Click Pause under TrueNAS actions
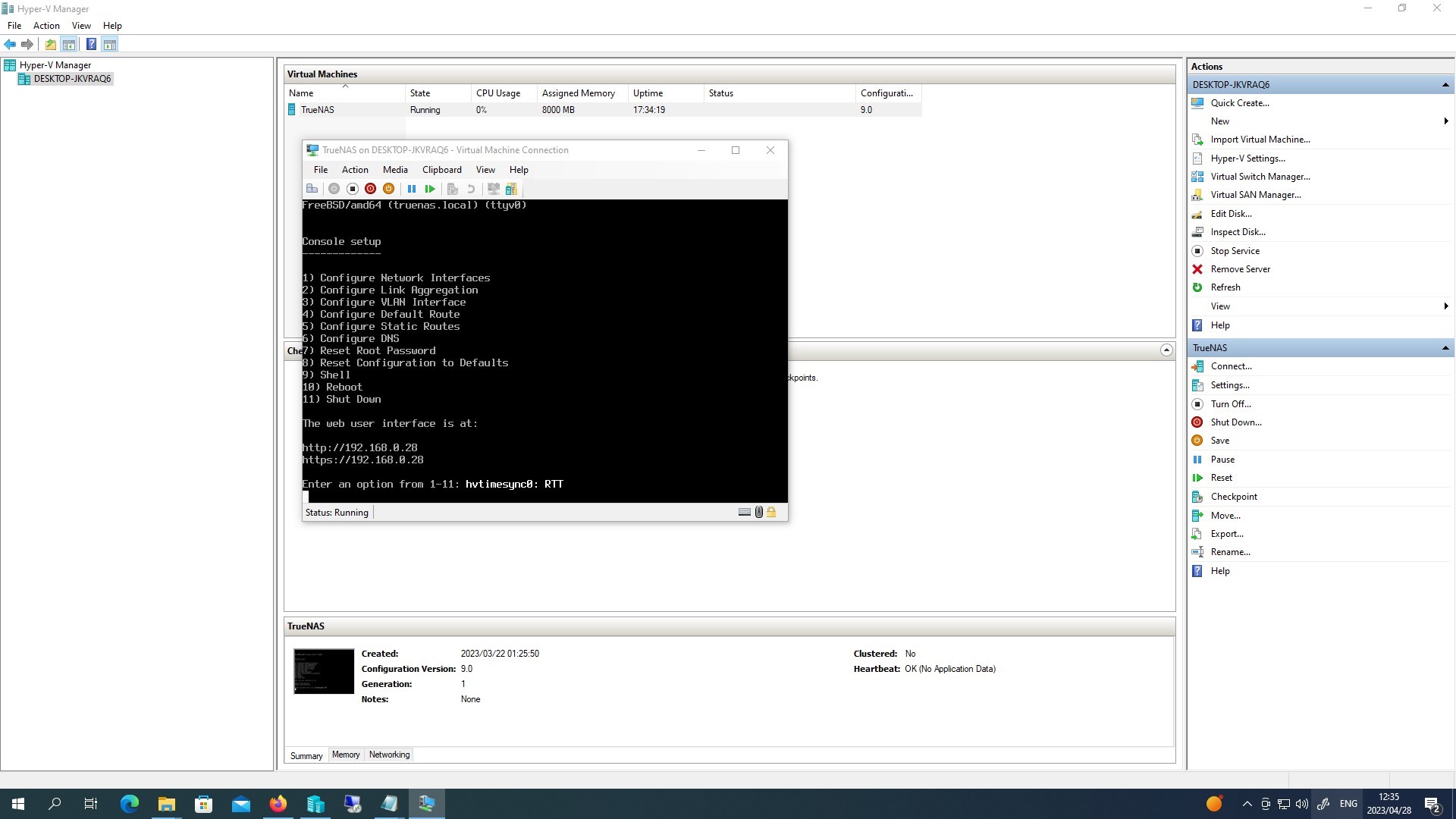 tap(1222, 460)
